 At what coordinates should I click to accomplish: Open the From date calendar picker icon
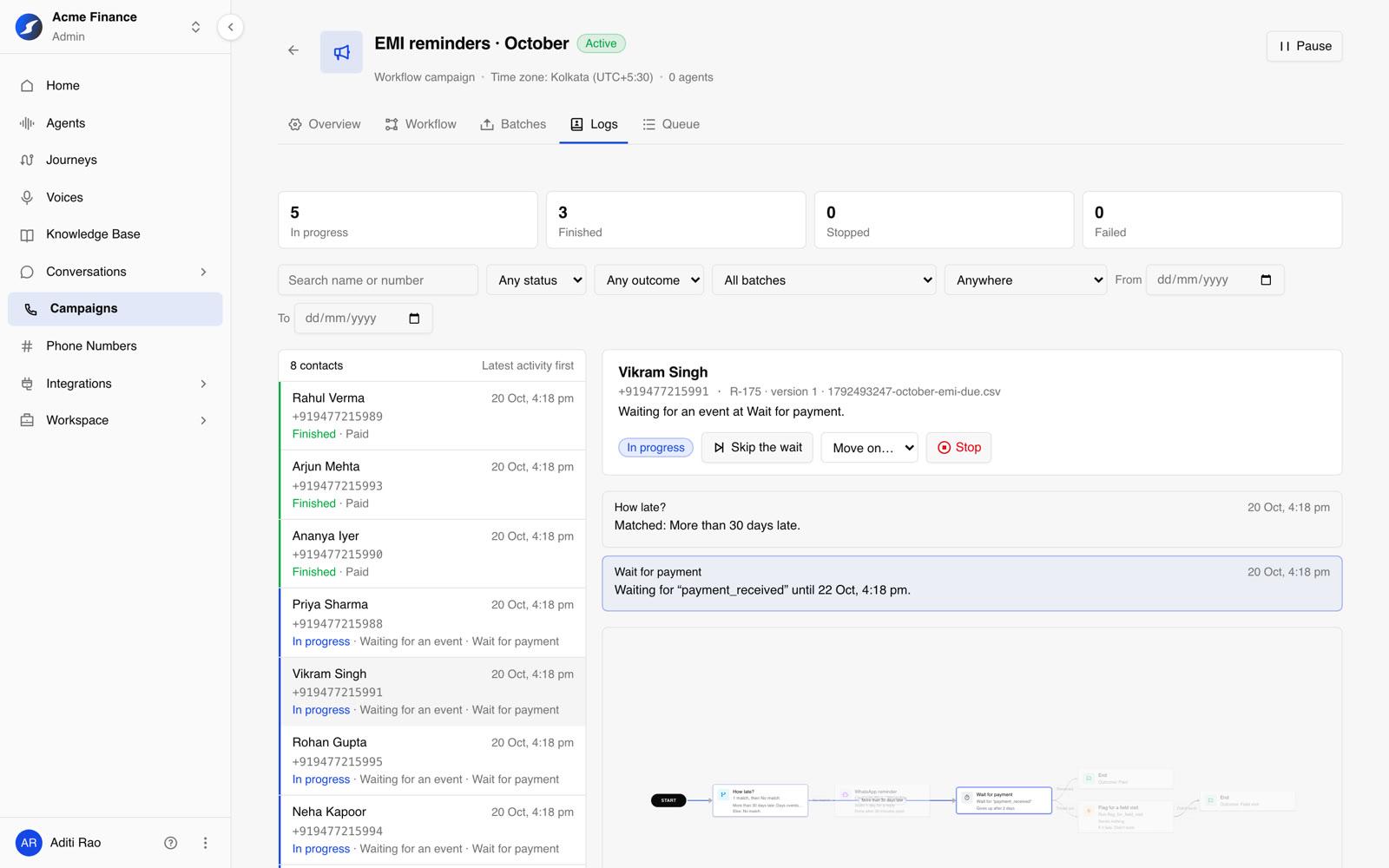pos(1266,279)
